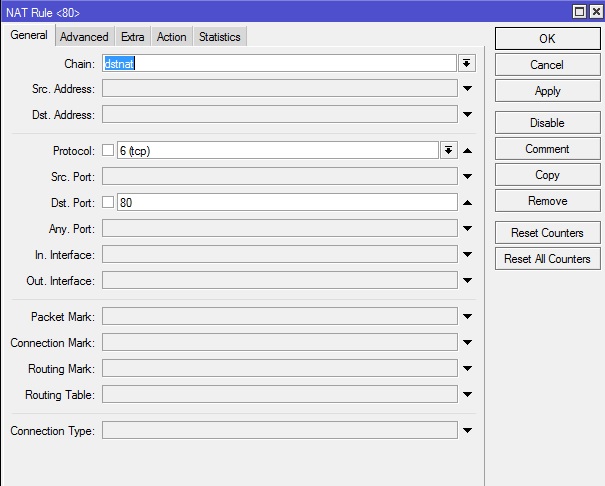Click the Protocol field showing 6 (tcp)
Viewport: 605px width, 486px height.
pyautogui.click(x=278, y=150)
